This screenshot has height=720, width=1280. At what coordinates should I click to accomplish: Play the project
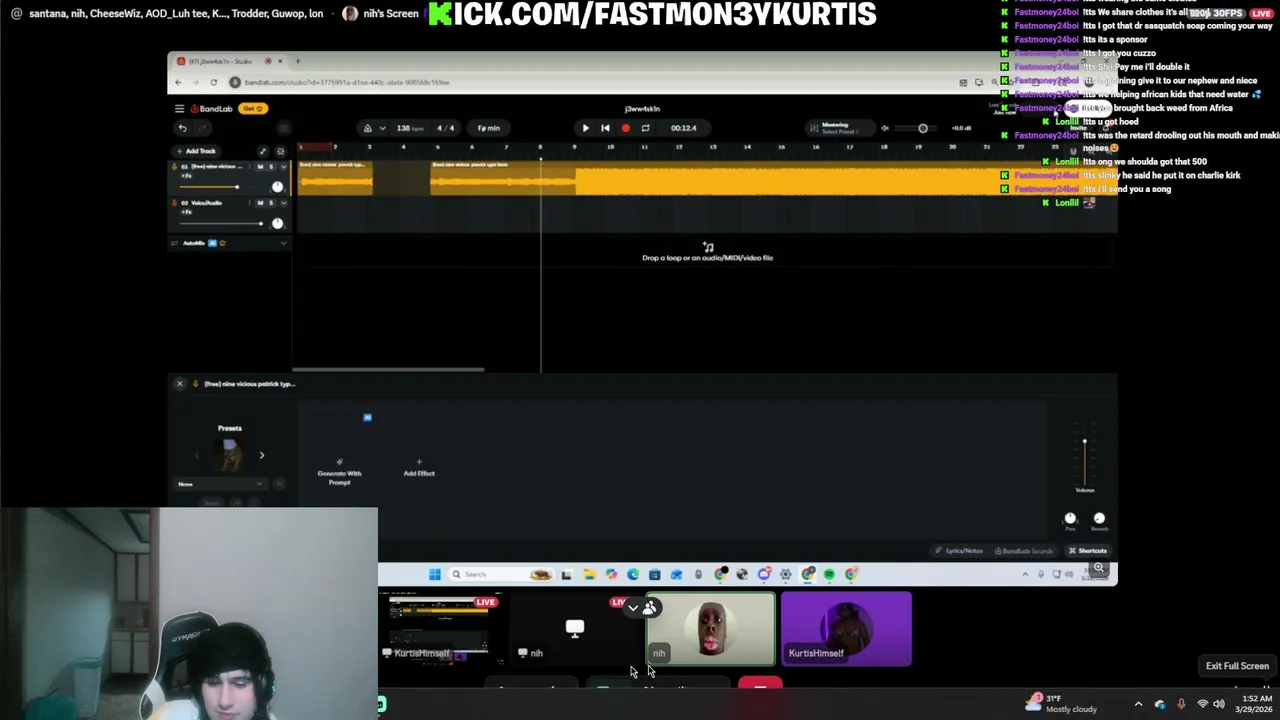(x=585, y=128)
